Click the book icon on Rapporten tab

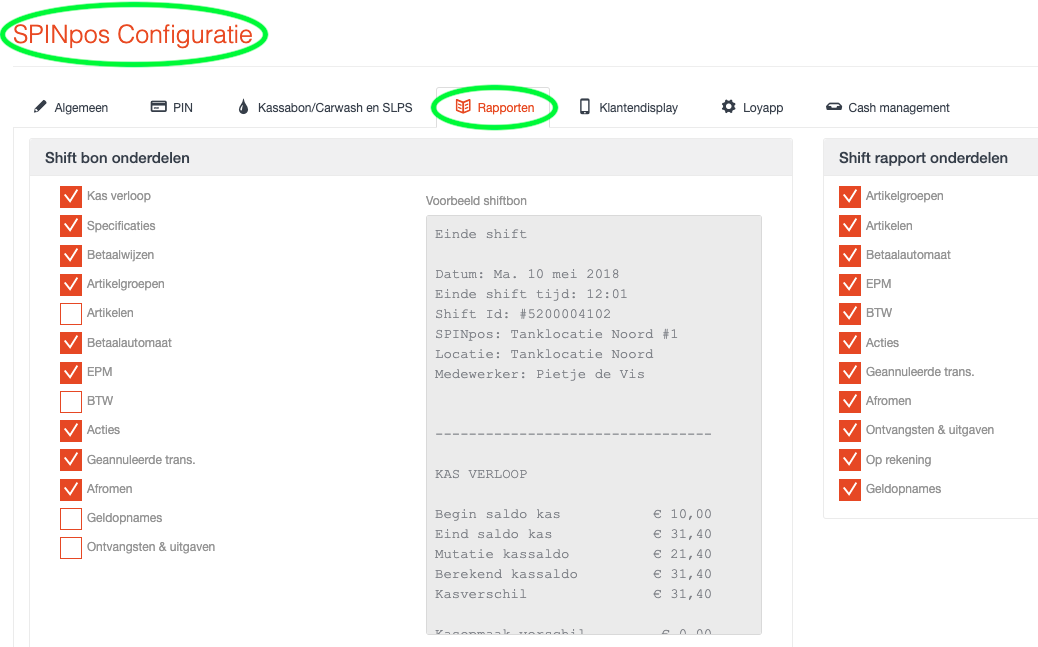pyautogui.click(x=463, y=107)
